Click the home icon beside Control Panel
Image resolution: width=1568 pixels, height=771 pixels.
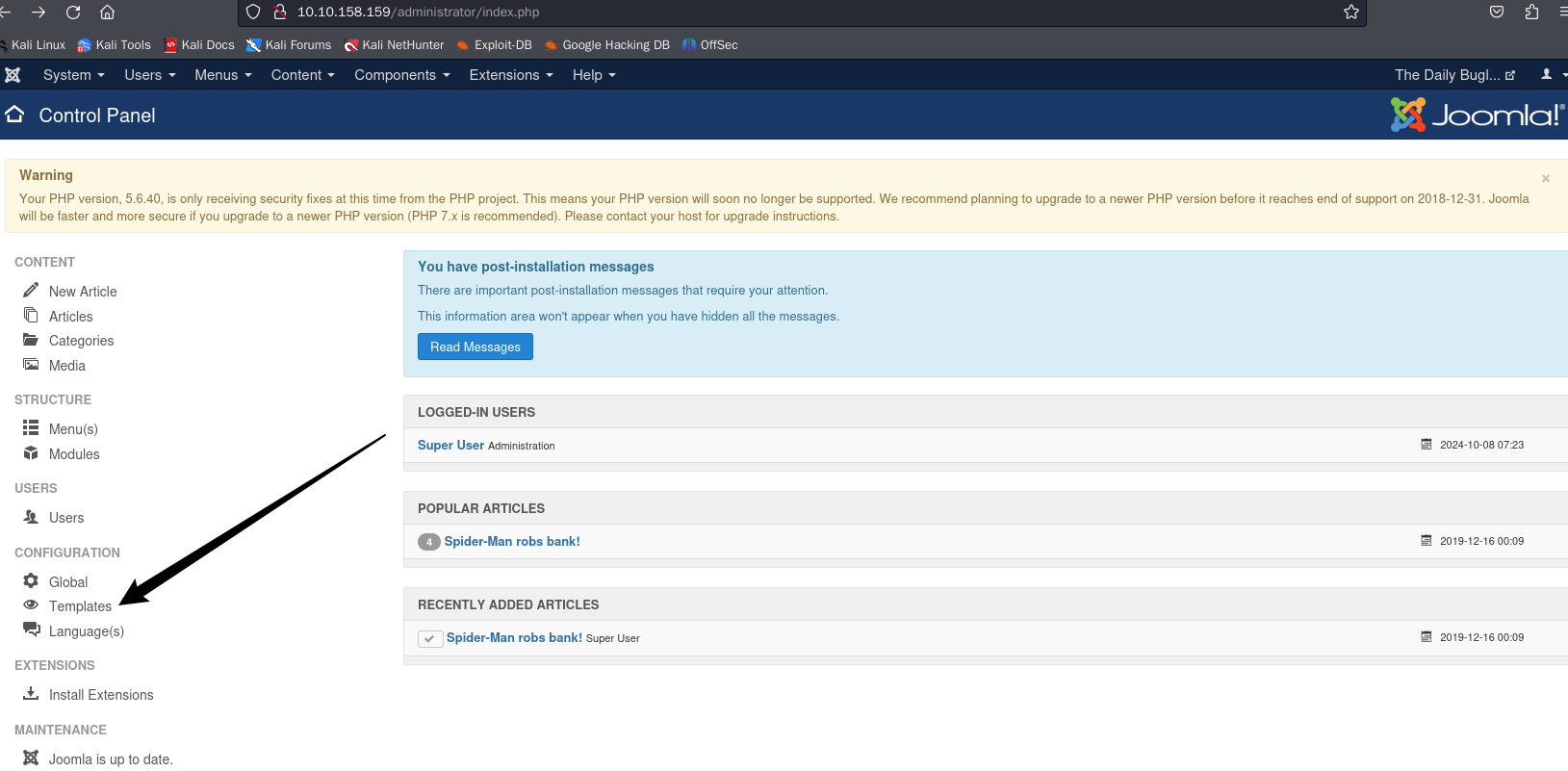pos(14,115)
